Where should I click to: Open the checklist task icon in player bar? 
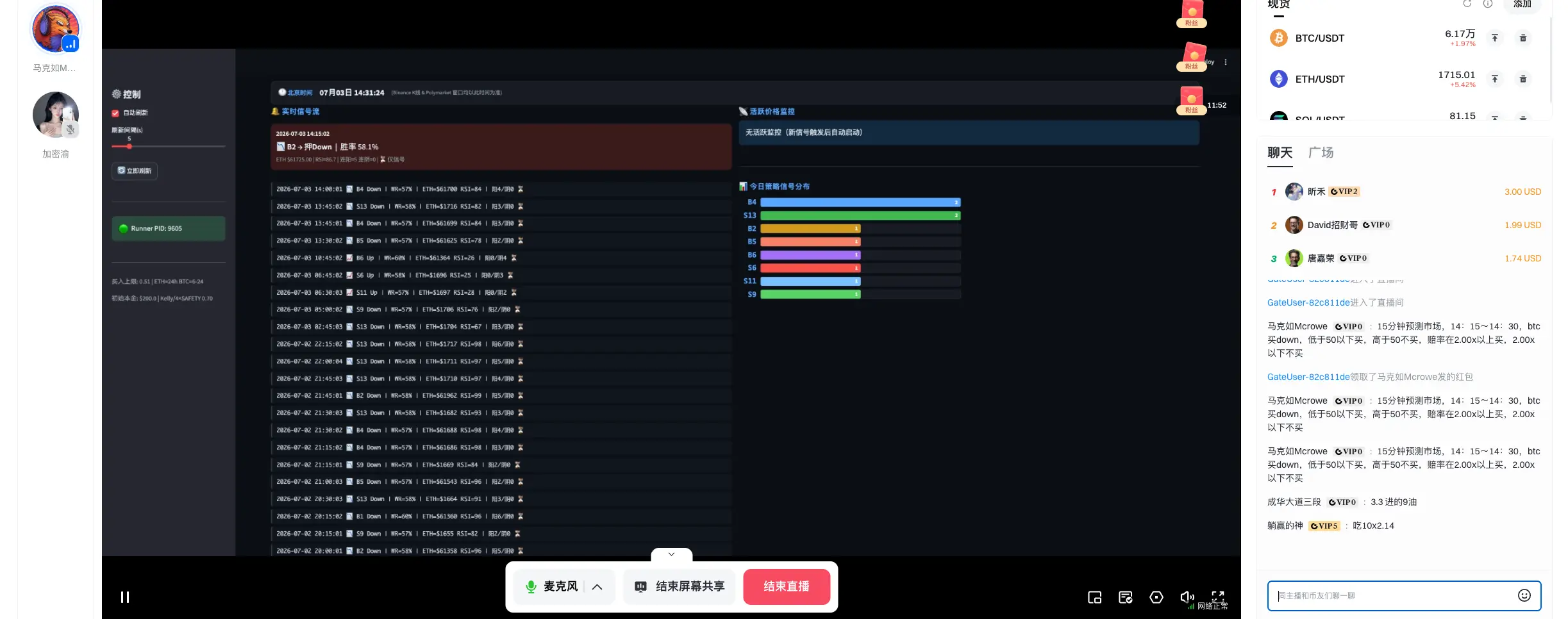tap(1126, 597)
